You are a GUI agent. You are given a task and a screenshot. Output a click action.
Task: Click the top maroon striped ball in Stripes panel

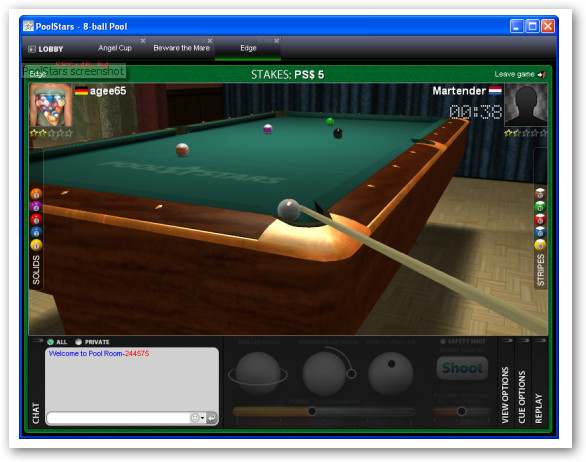(540, 194)
